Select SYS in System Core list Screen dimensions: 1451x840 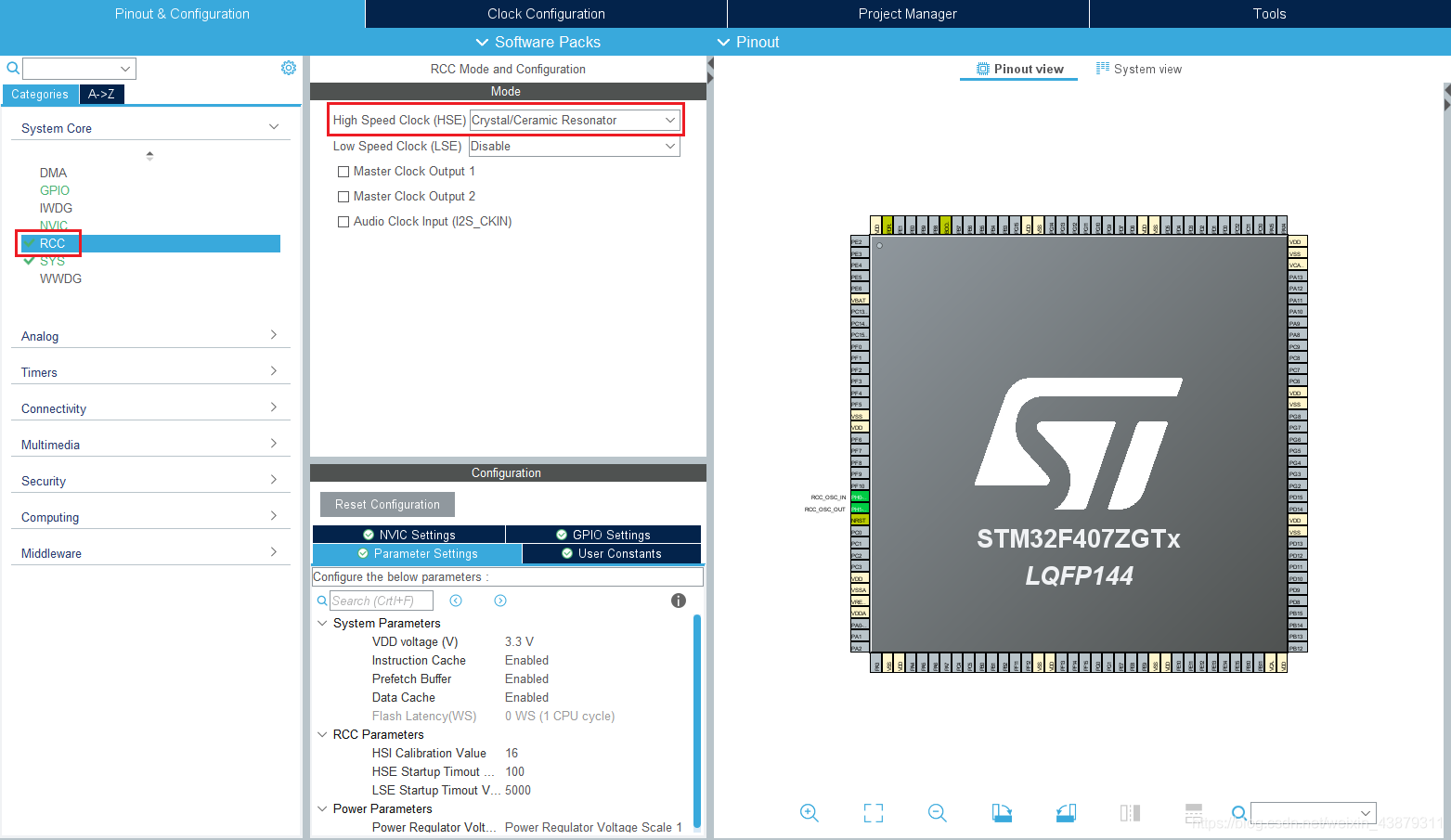point(52,261)
